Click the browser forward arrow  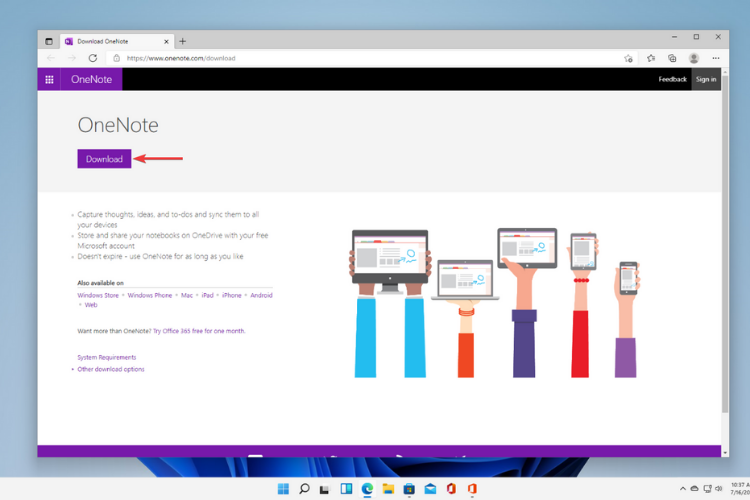(x=72, y=58)
